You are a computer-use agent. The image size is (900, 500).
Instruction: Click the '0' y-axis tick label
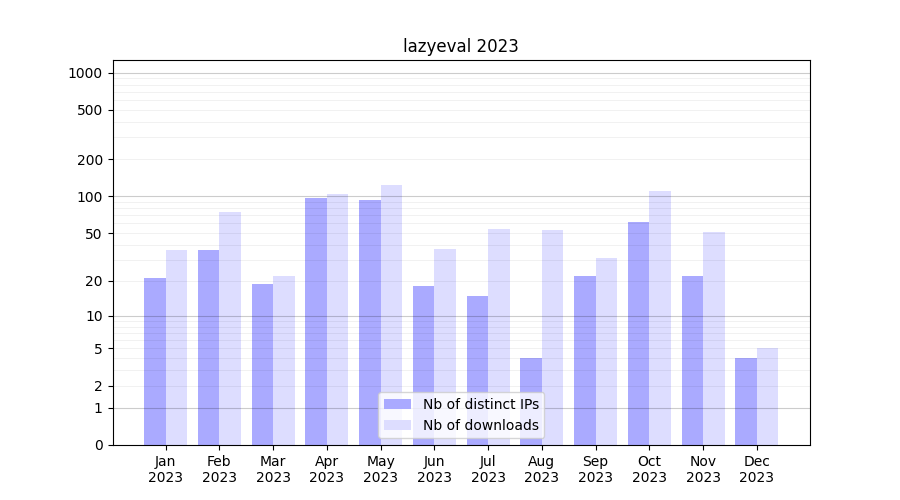coord(98,445)
